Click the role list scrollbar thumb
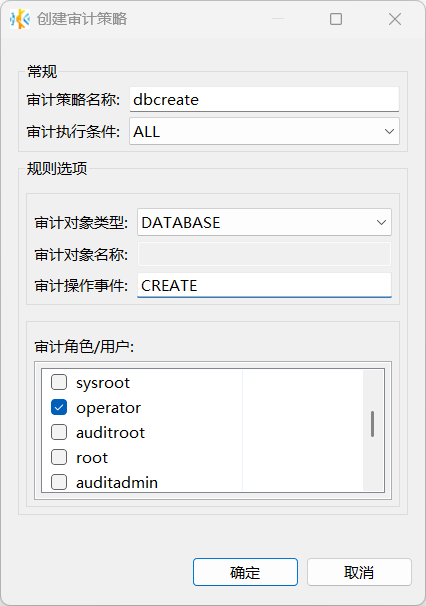Image resolution: width=426 pixels, height=606 pixels. coord(372,424)
